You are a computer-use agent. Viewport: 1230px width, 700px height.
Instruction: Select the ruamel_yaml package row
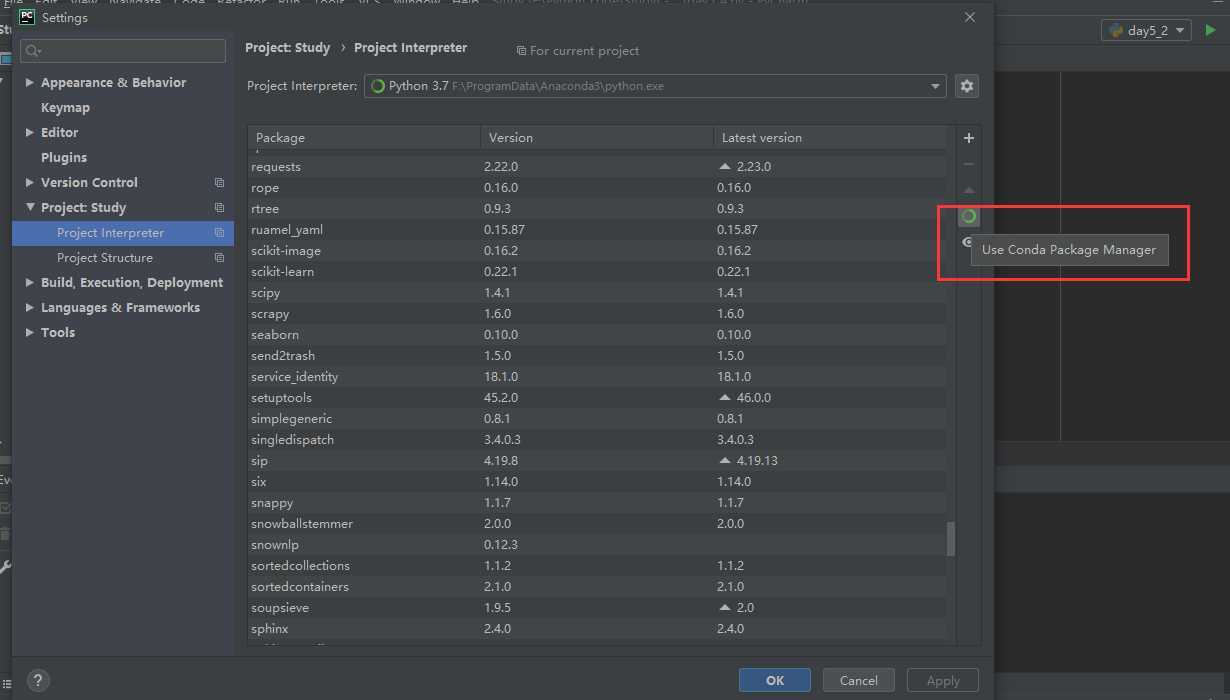click(x=597, y=230)
